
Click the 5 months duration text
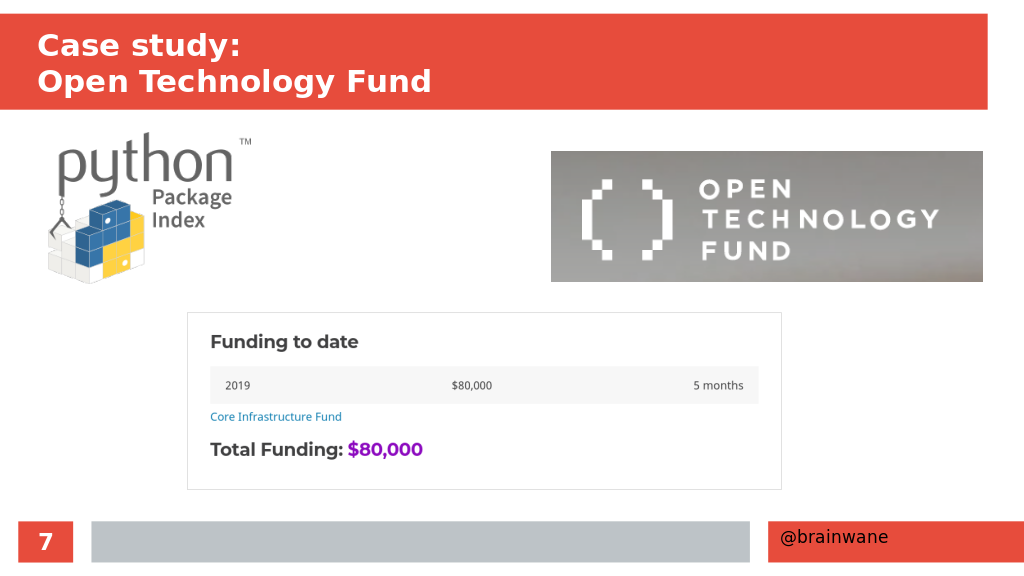[x=718, y=385]
